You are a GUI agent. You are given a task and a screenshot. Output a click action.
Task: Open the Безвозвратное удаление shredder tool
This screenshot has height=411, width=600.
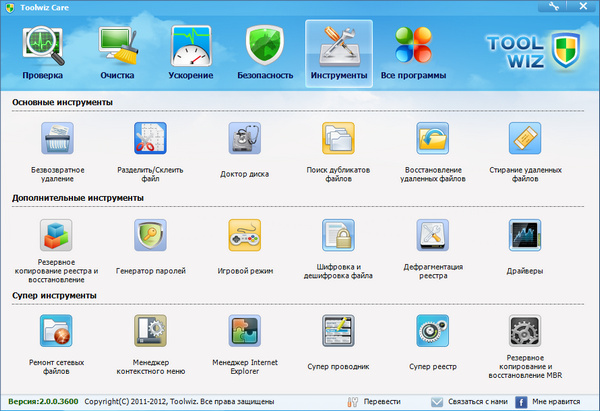[x=56, y=140]
